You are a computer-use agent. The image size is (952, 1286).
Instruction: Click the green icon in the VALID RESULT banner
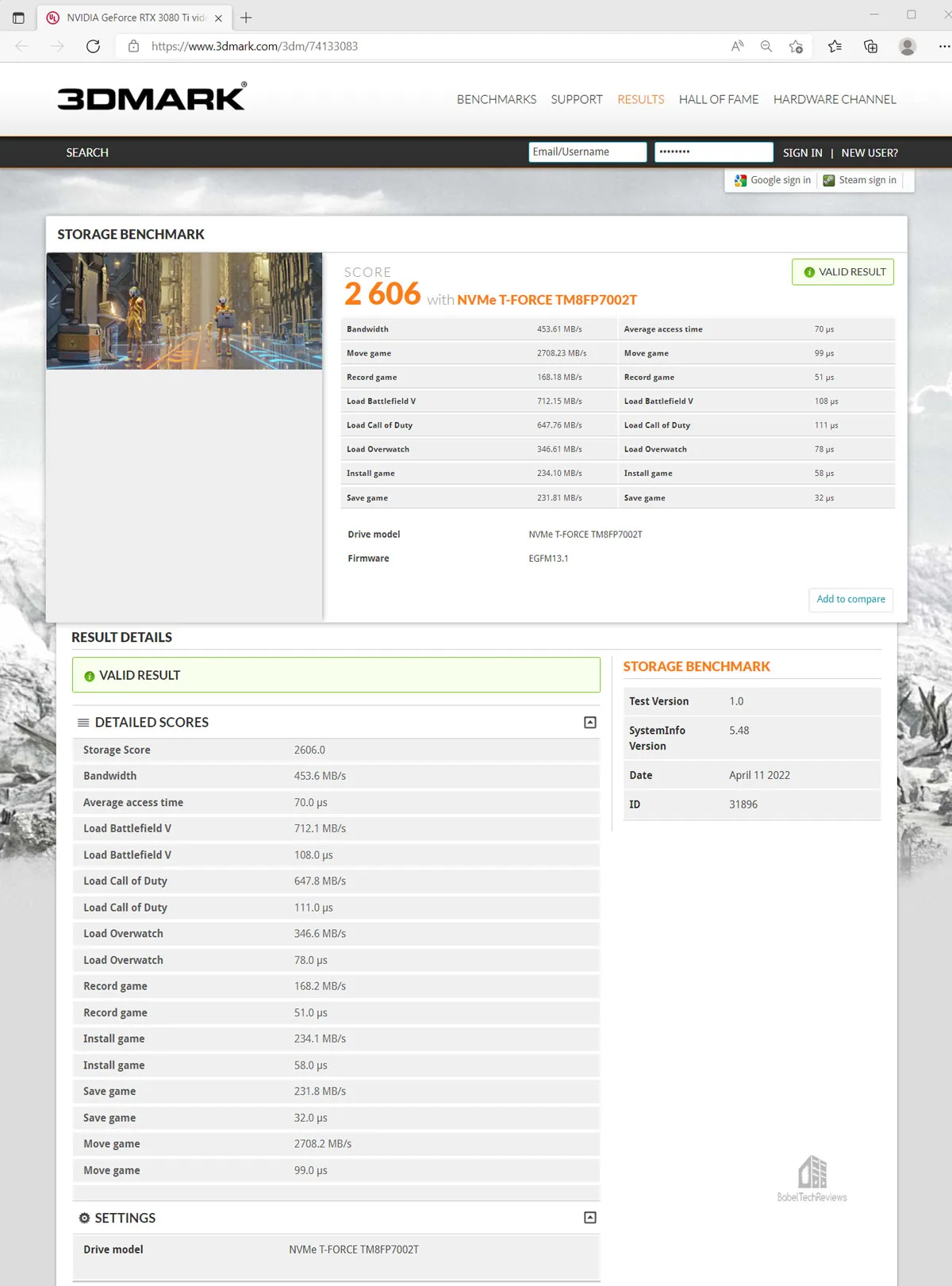click(x=89, y=676)
